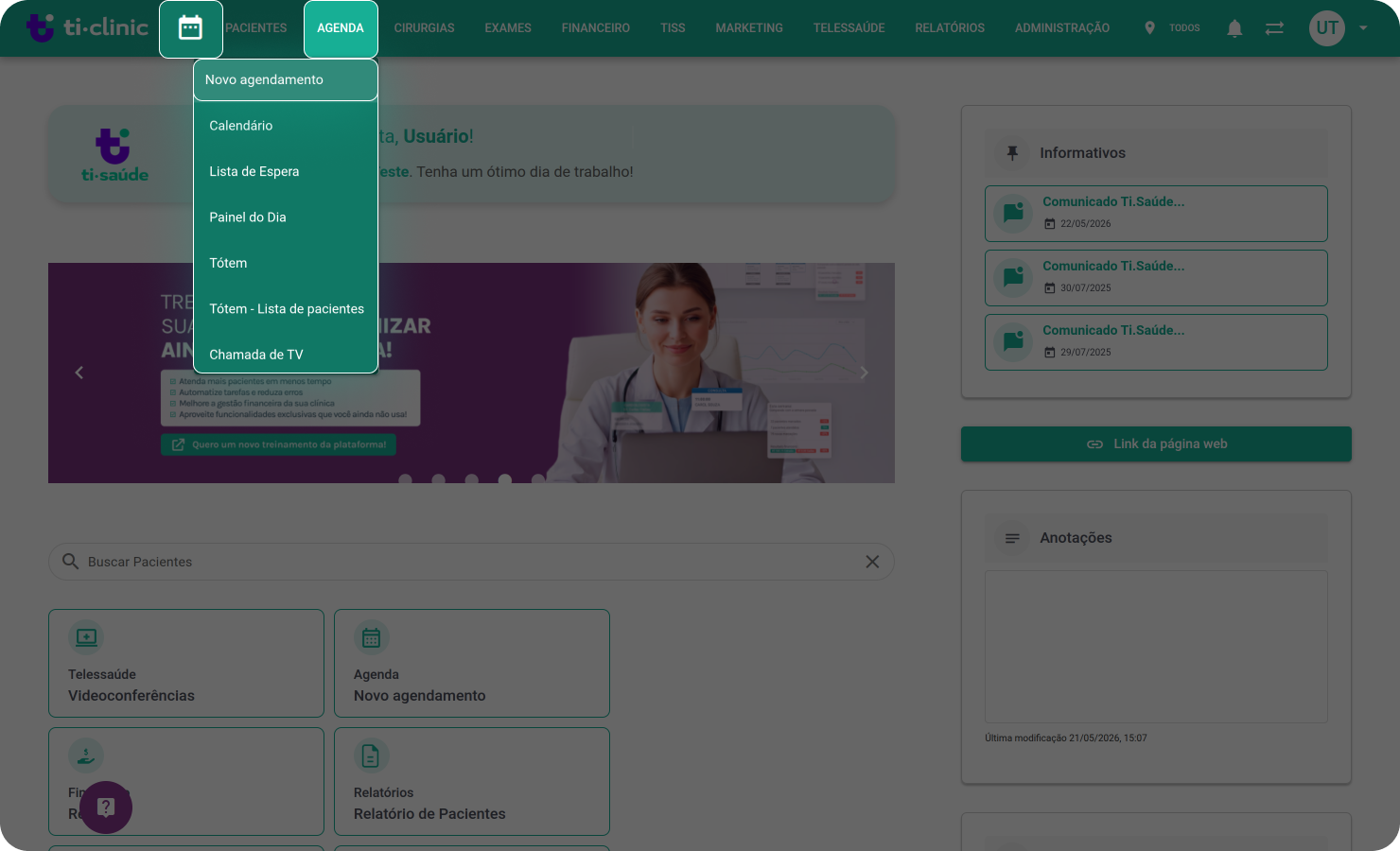Open the notifications bell
1400x851 pixels.
pyautogui.click(x=1234, y=28)
